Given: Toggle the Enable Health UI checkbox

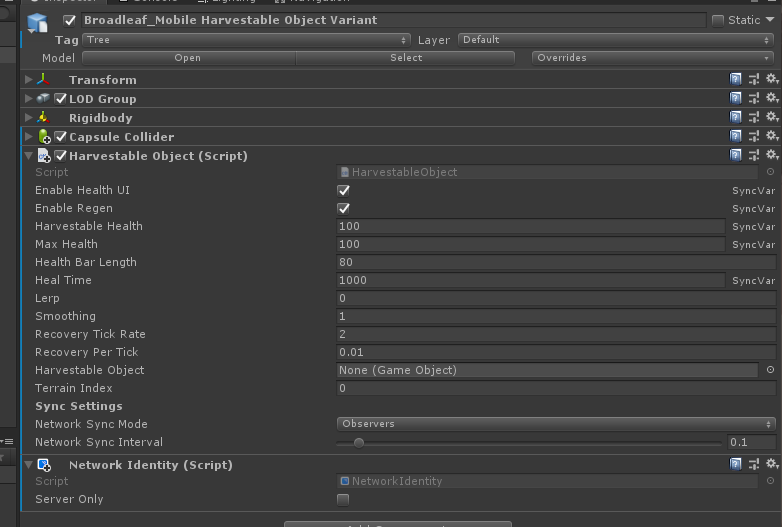Looking at the screenshot, I should (x=344, y=190).
